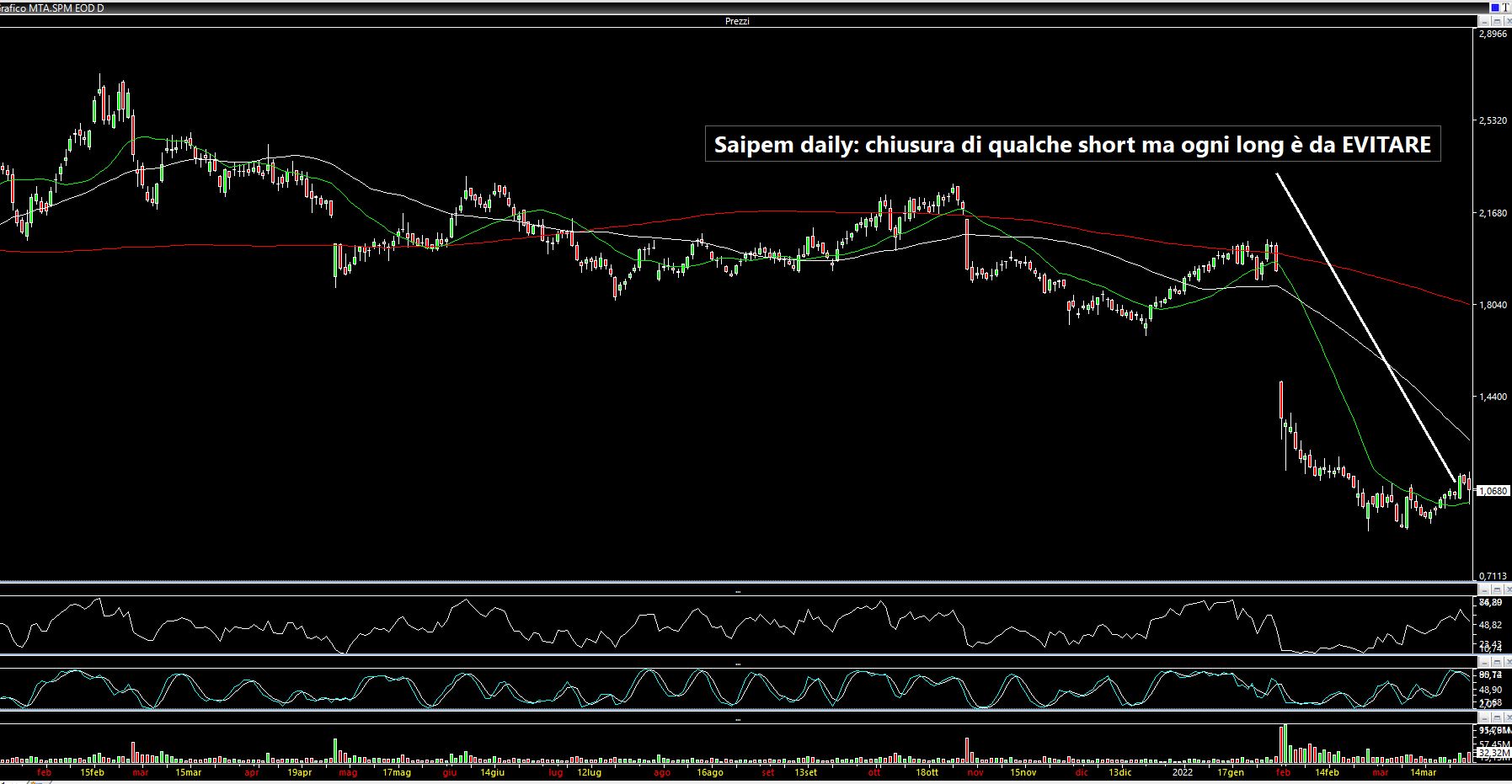This screenshot has width=1512, height=784.
Task: Click the 18ott date label
Action: click(x=927, y=772)
